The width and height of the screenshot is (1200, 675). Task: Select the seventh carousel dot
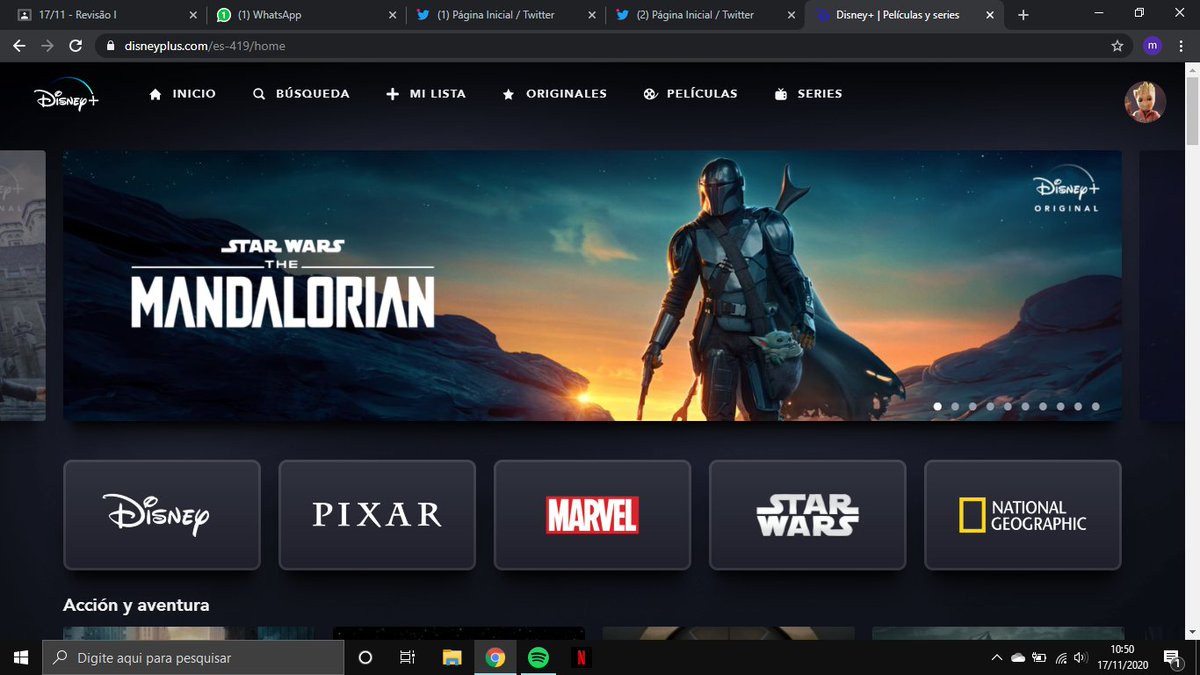pyautogui.click(x=1043, y=407)
